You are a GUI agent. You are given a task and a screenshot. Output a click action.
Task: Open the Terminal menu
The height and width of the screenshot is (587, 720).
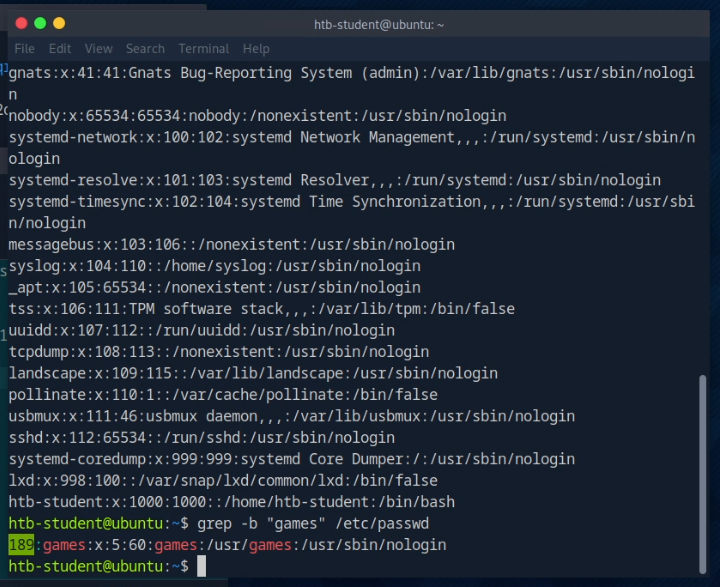tap(204, 48)
